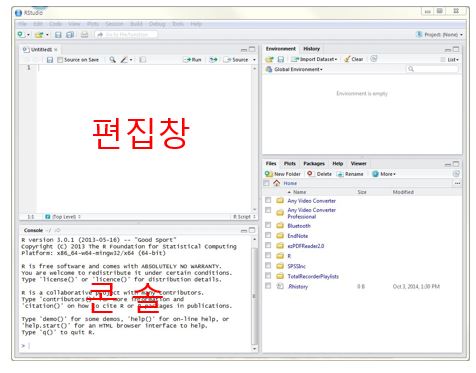Click the clear console icon beside Console path
Screen dimensions: 476x373
(58, 230)
